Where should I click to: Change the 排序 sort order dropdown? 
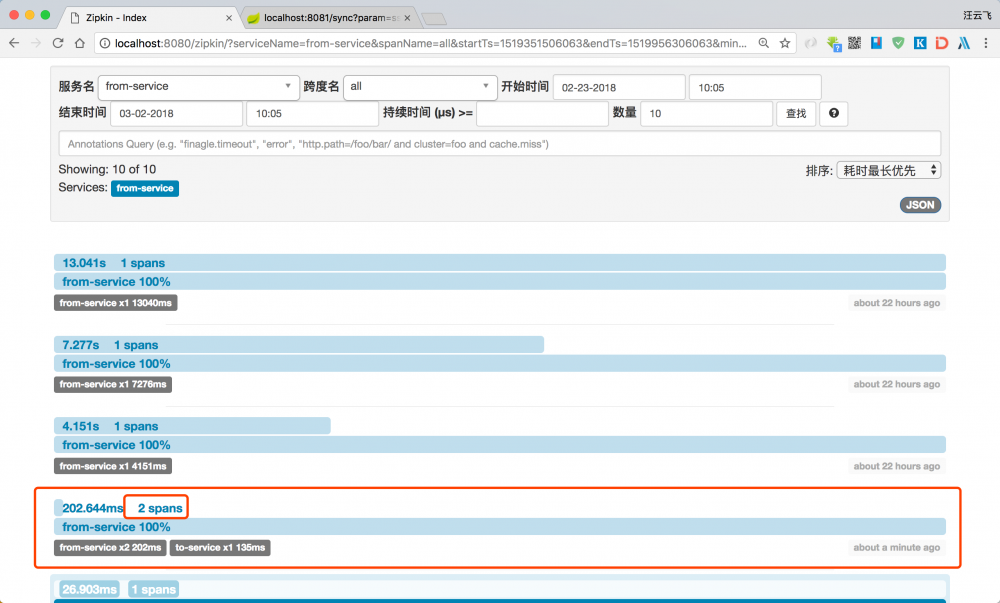click(888, 169)
